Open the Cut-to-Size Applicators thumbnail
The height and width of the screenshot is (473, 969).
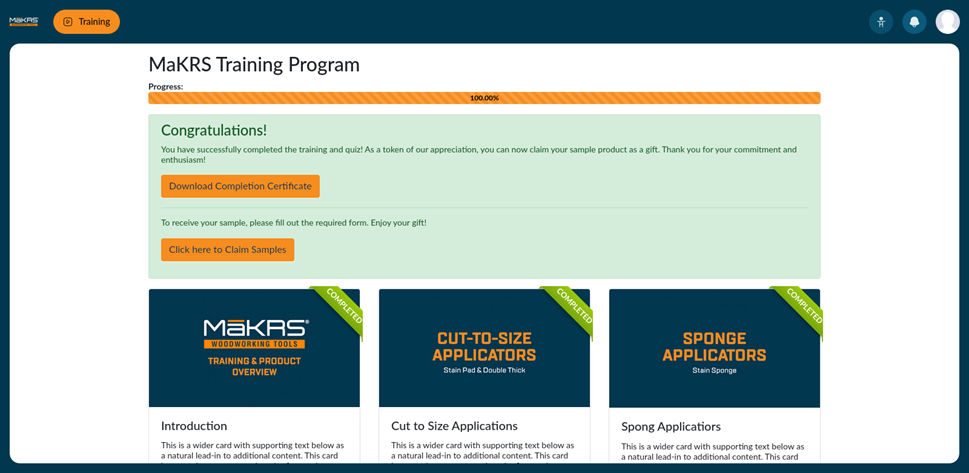pyautogui.click(x=484, y=348)
